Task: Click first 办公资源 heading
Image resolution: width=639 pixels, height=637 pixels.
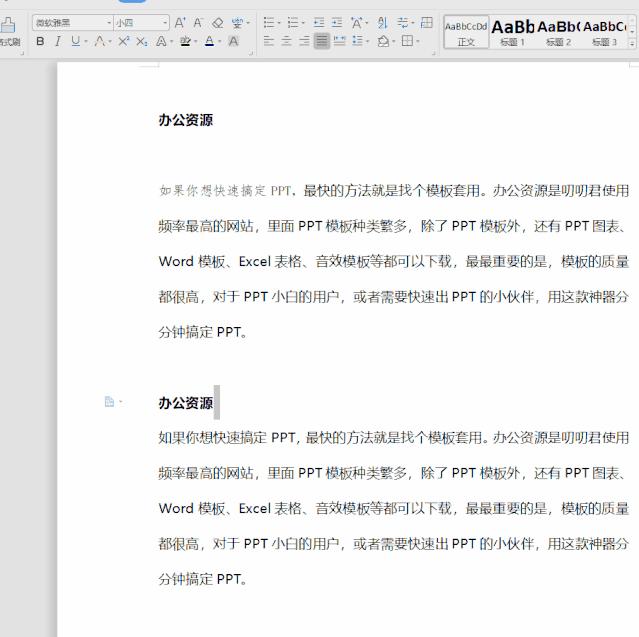Action: [x=186, y=120]
